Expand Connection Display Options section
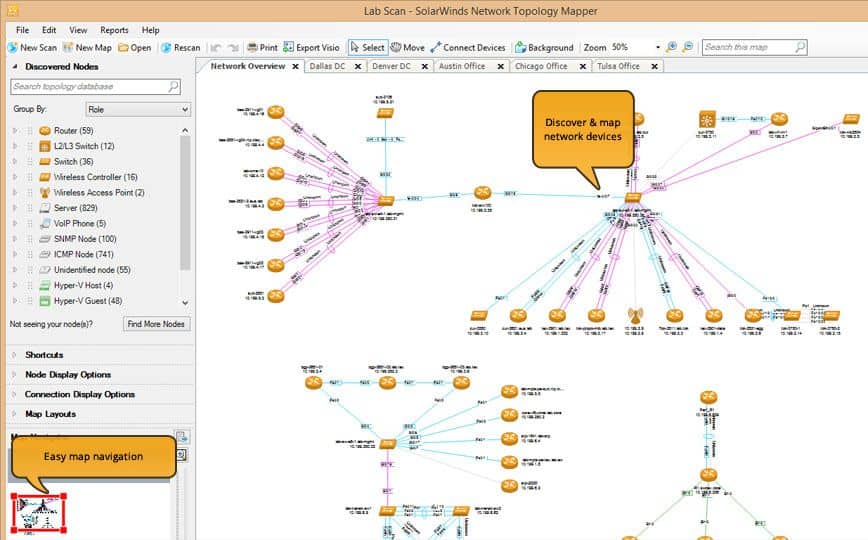The width and height of the screenshot is (868, 540). [x=14, y=394]
